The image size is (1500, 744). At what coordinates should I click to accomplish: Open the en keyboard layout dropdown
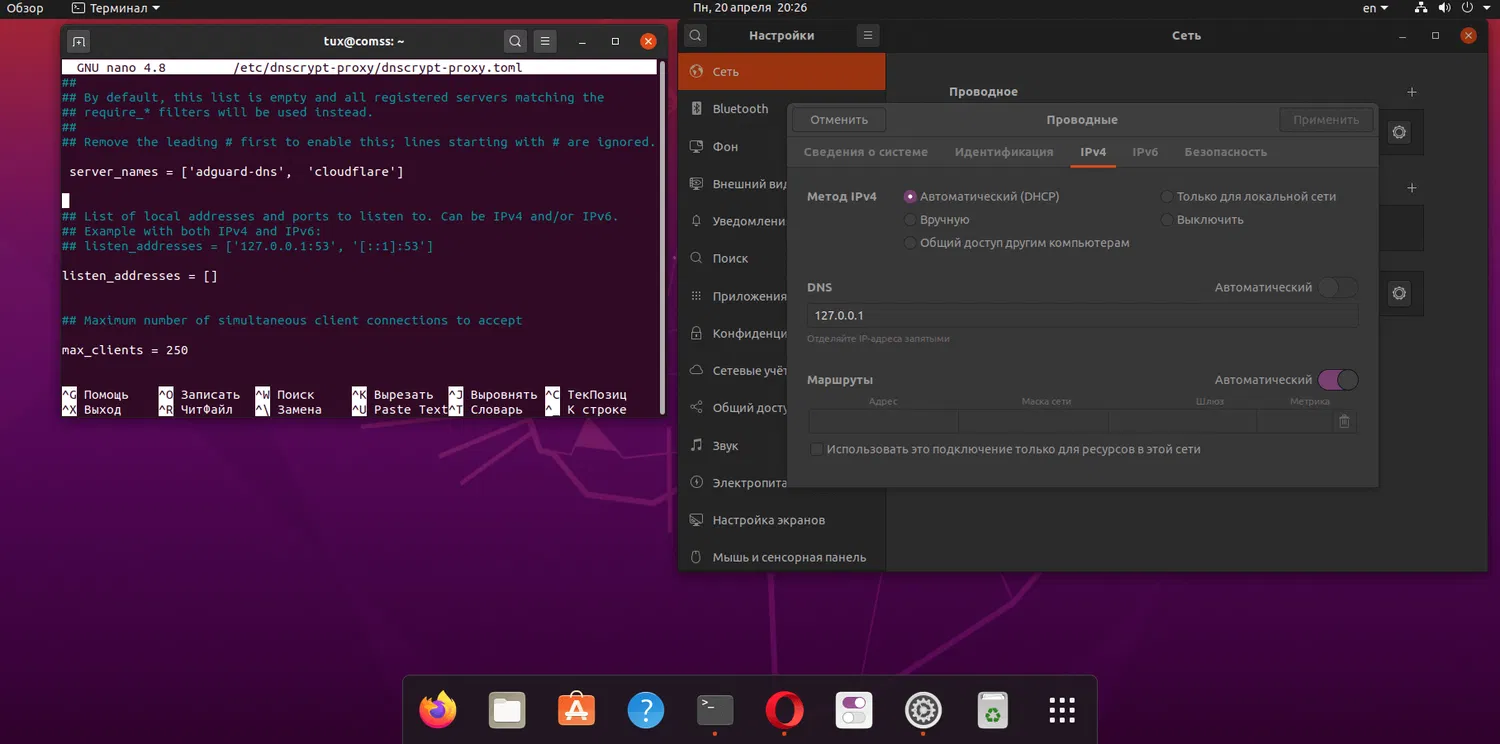click(x=1376, y=8)
